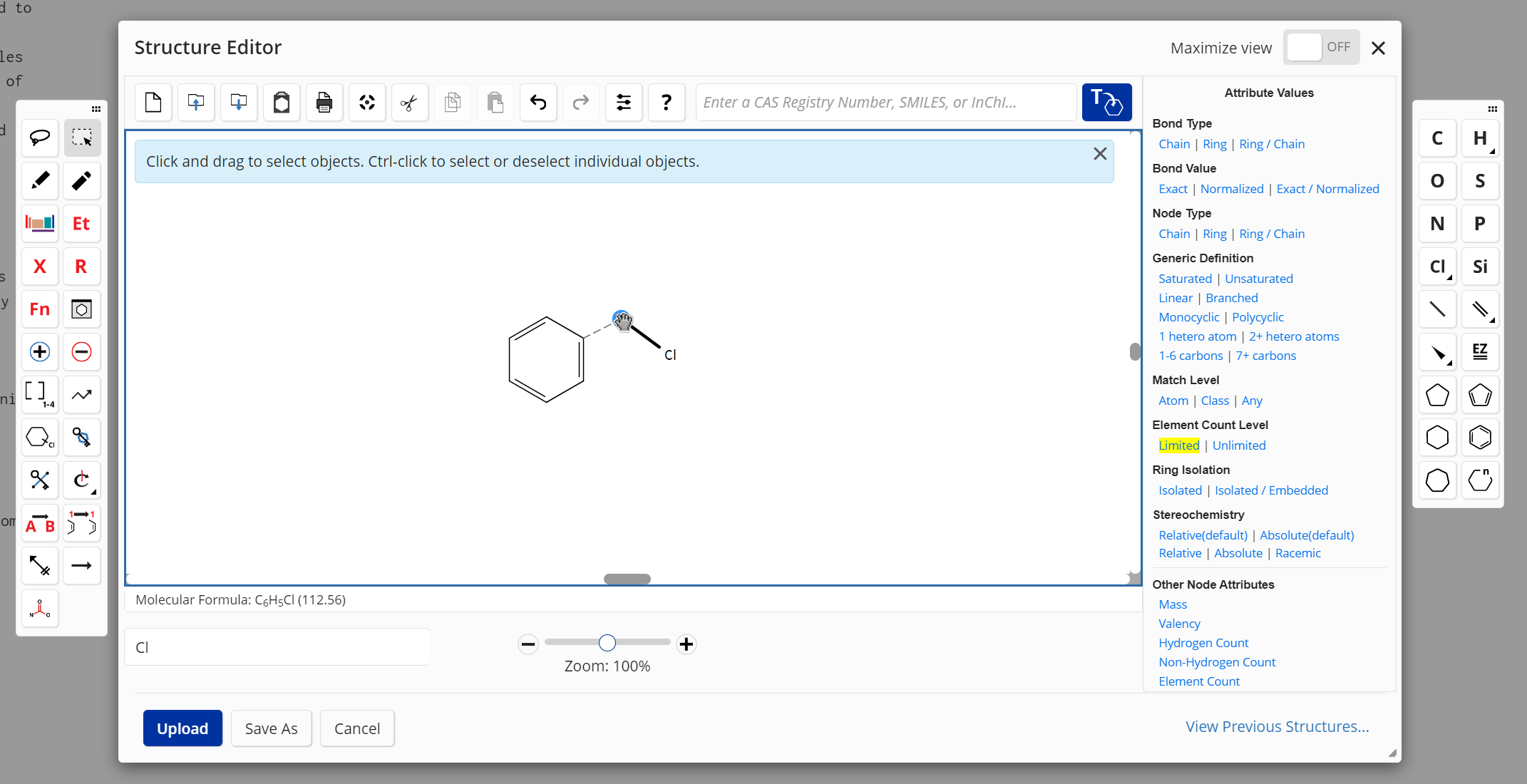Open the help question mark
Image resolution: width=1527 pixels, height=784 pixels.
(667, 103)
